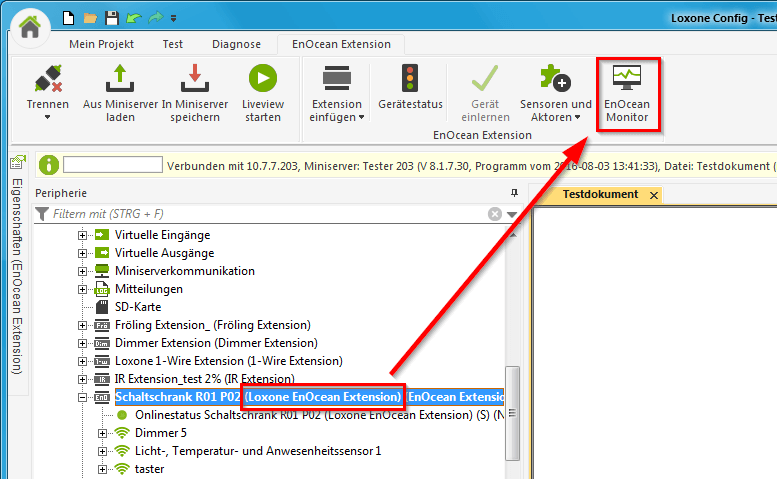Open Extension einfügen dropdown
The image size is (777, 479).
(337, 110)
